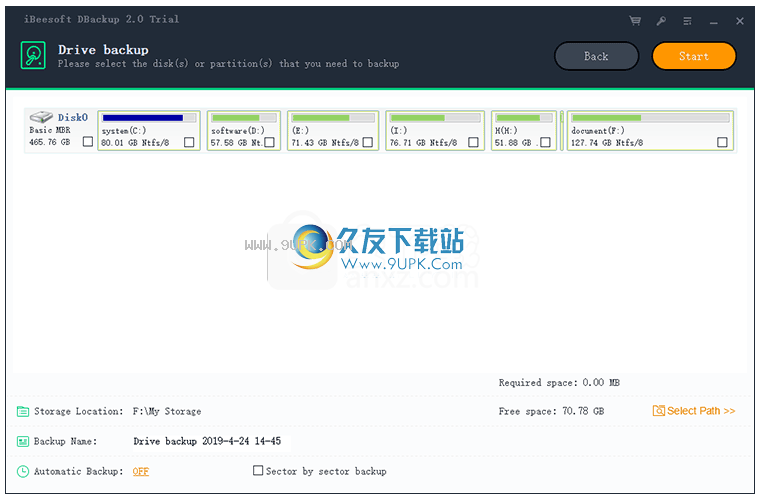The image size is (762, 495).
Task: Click the 71.43 GB Ntfs/8 text
Action: (325, 143)
